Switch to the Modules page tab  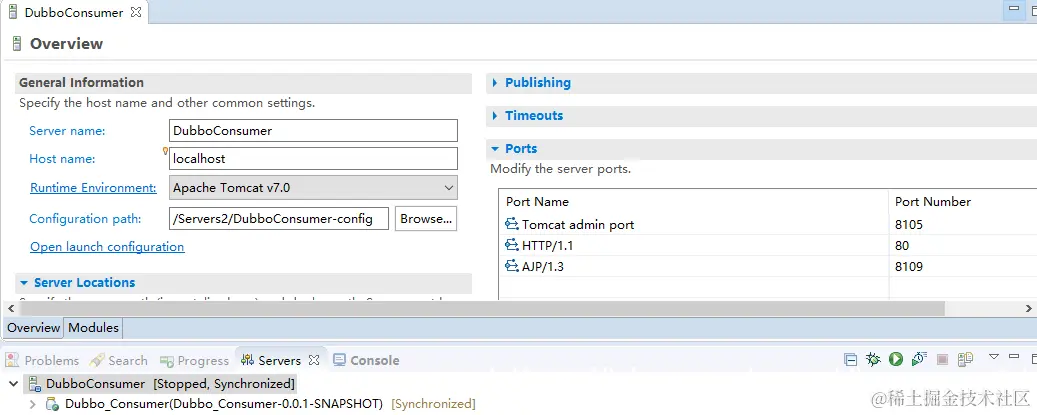tap(93, 328)
